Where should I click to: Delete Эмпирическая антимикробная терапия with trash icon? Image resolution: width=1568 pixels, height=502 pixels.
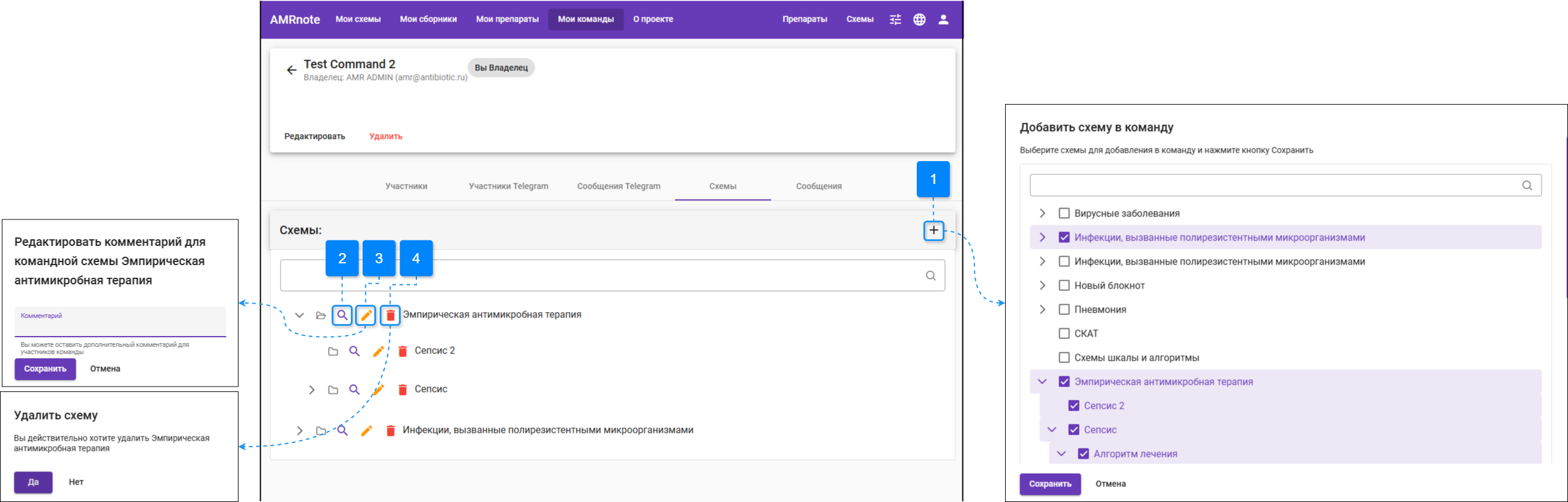(x=390, y=315)
